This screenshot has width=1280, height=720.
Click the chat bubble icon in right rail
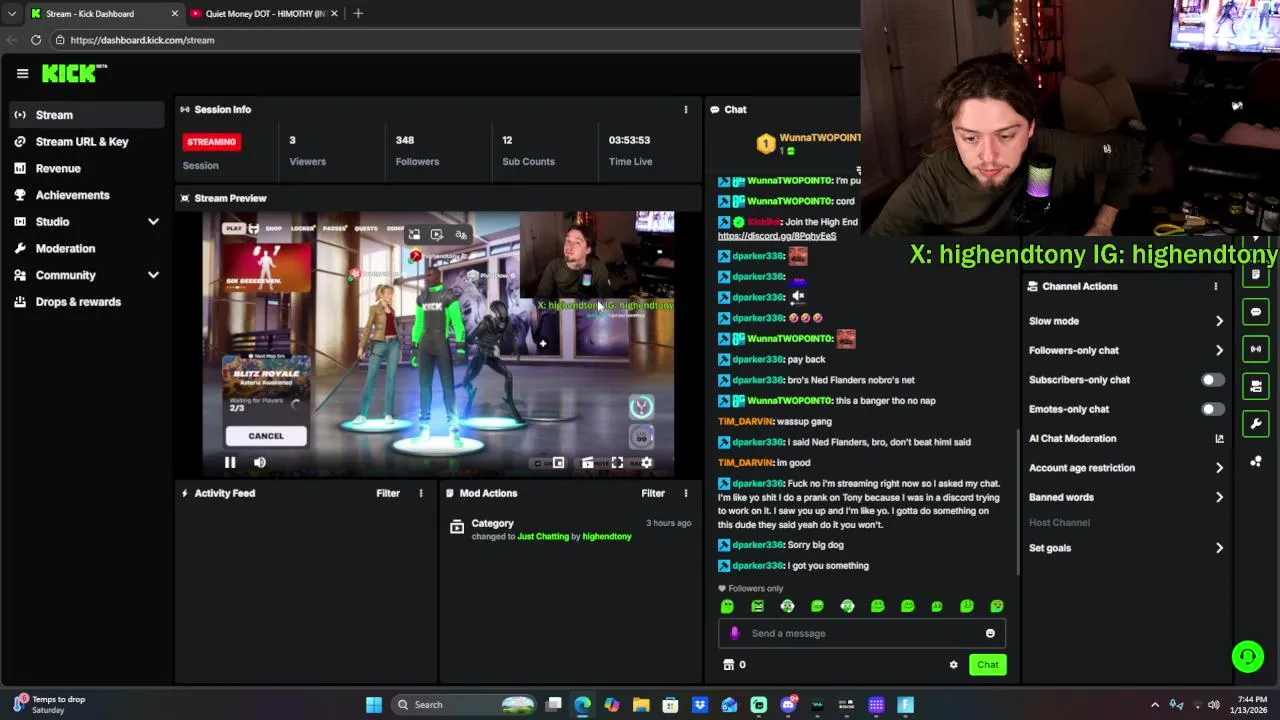pyautogui.click(x=1256, y=312)
